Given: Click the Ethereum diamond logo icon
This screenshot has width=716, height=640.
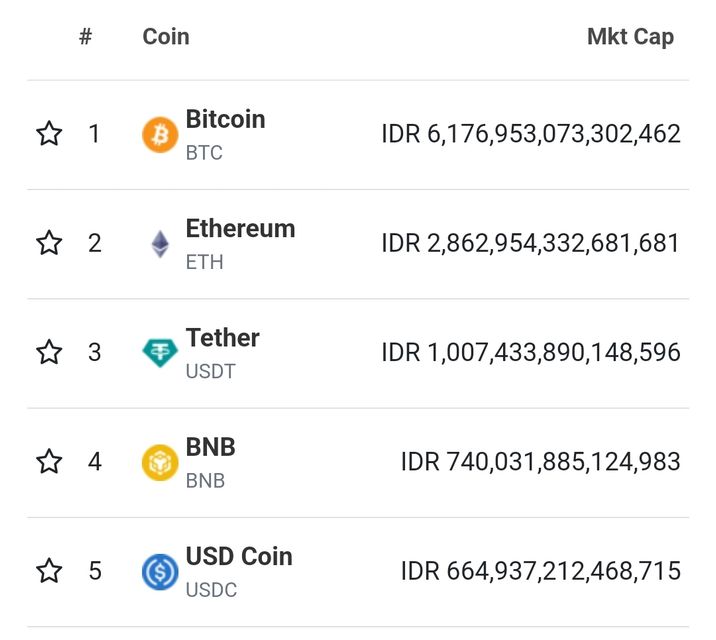Looking at the screenshot, I should tap(160, 243).
